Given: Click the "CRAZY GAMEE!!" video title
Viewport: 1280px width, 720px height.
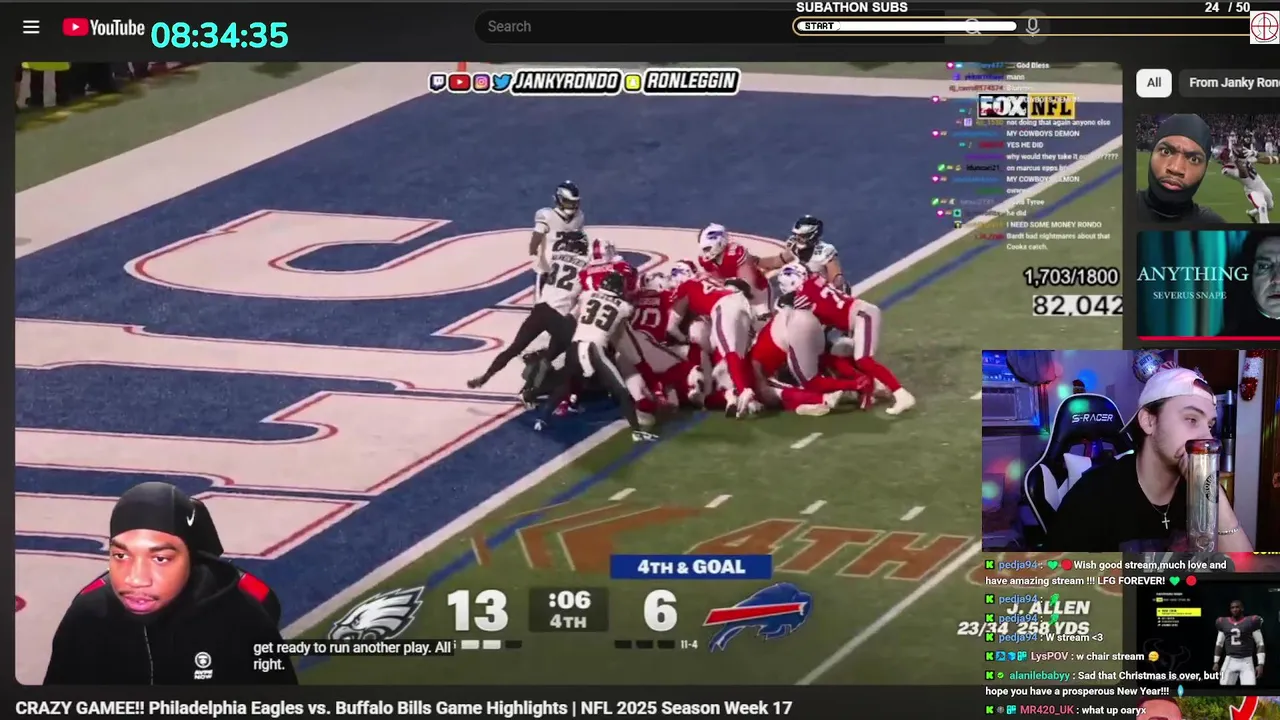Looking at the screenshot, I should [x=403, y=708].
